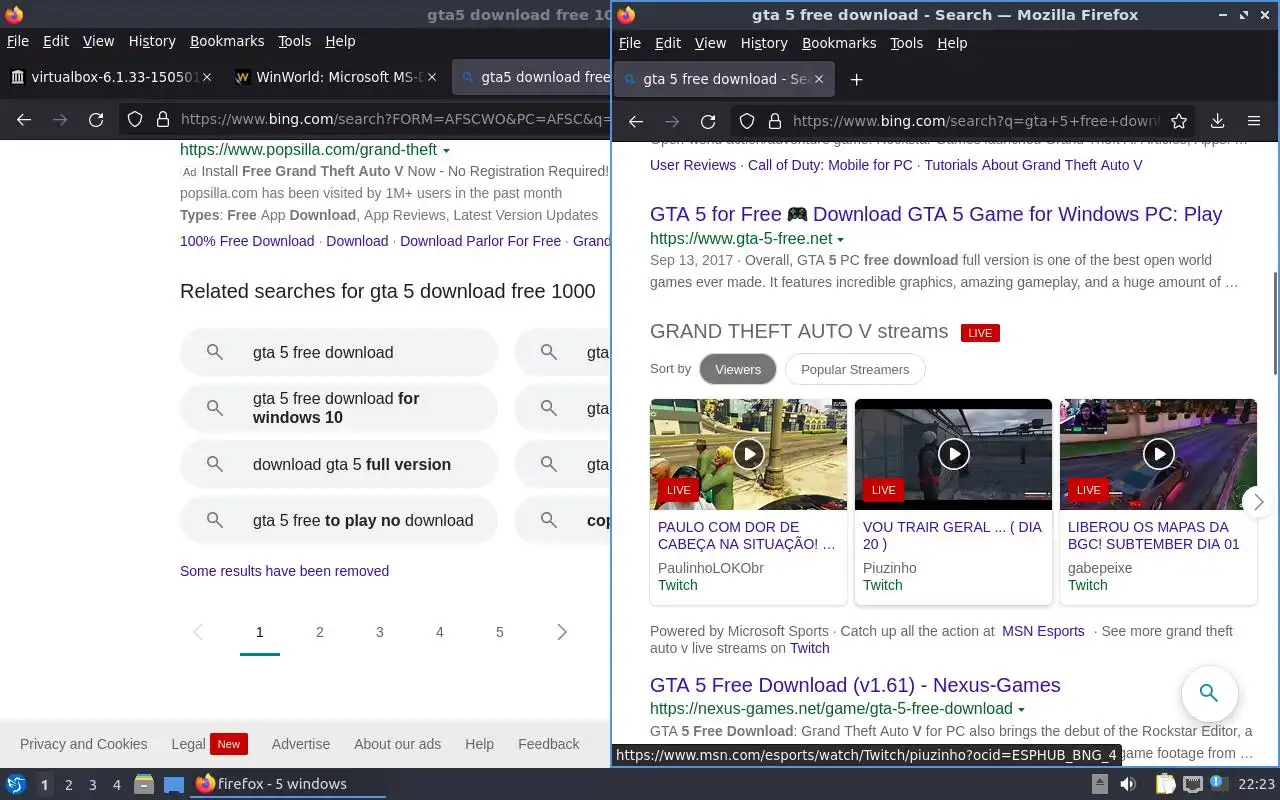
Task: Open the PaulinhoLOKObr stream thumbnail
Action: tap(749, 454)
